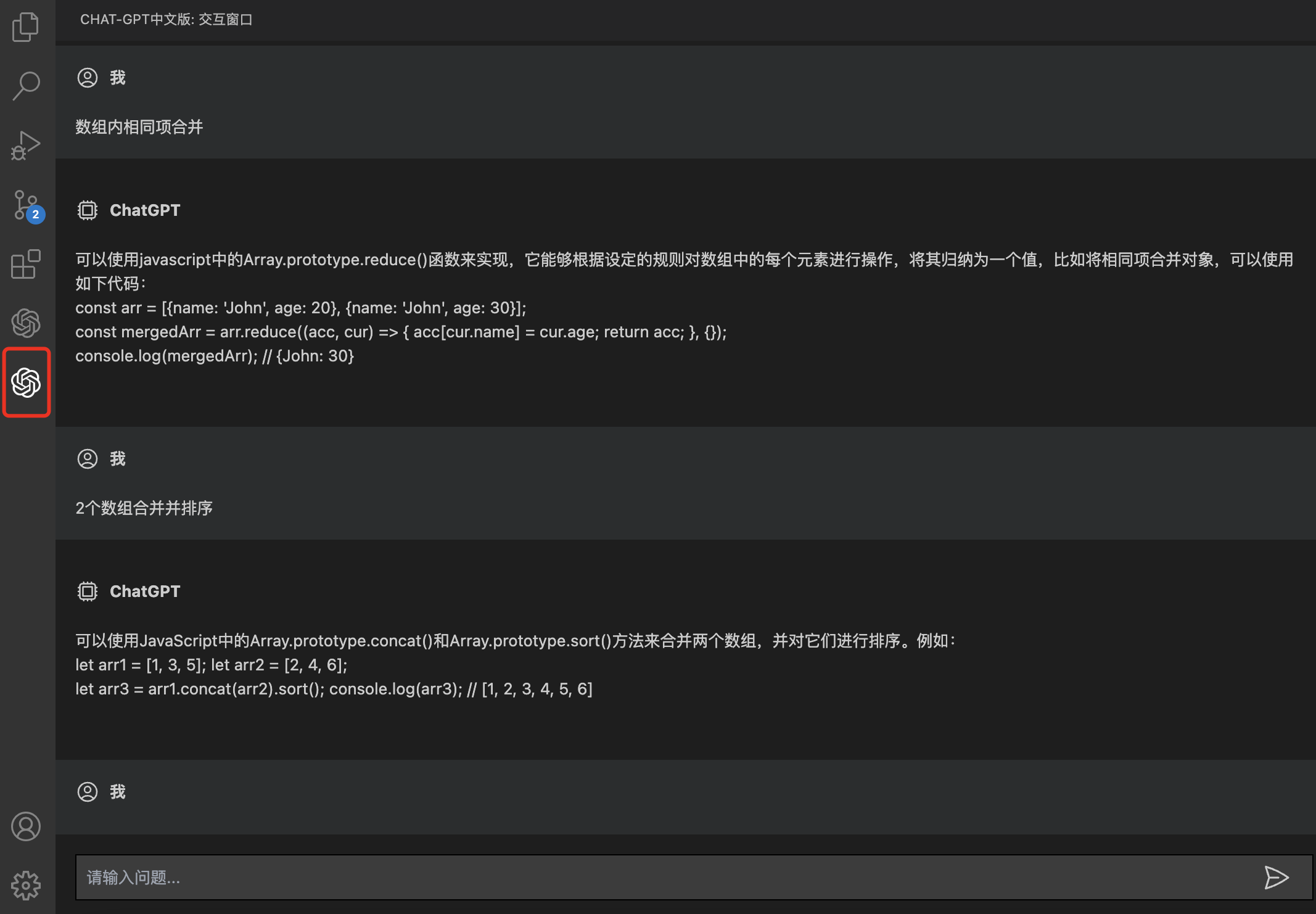Click the user avatar above 2个数组合并并排序
The width and height of the screenshot is (1316, 914).
pos(88,459)
